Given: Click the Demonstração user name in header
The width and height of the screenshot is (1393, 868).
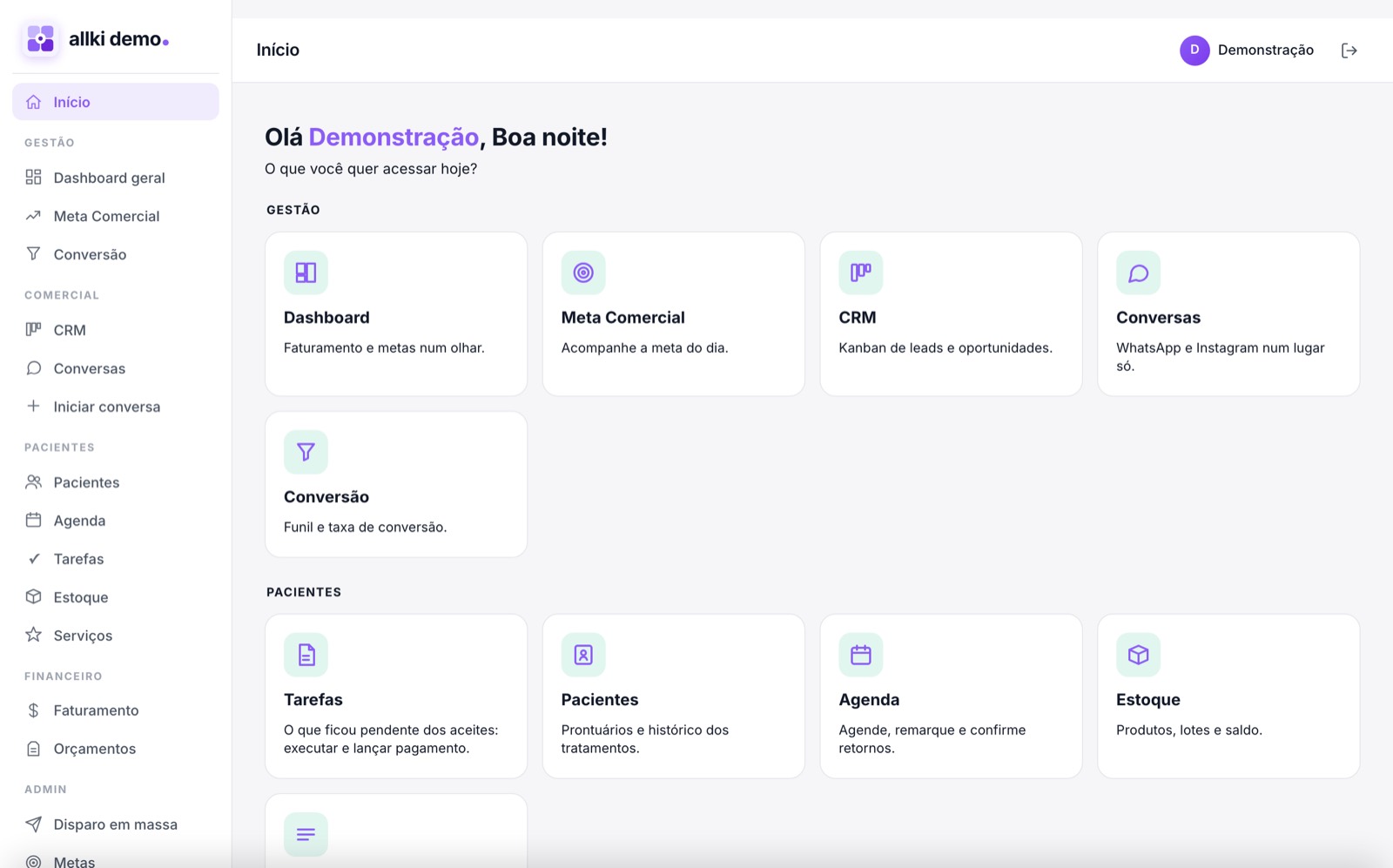Looking at the screenshot, I should [1266, 50].
